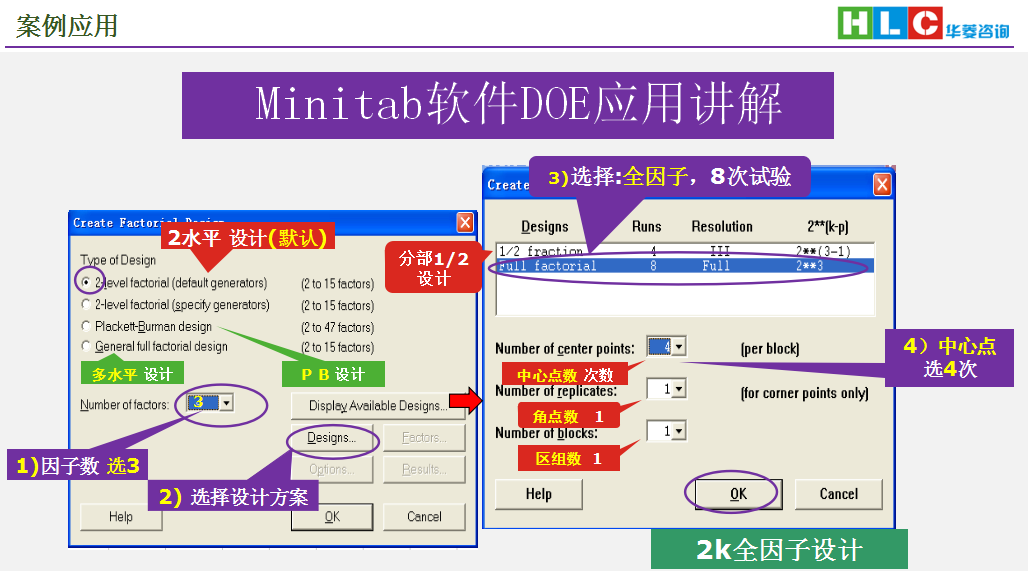Choose General full factorial design option
The height and width of the screenshot is (571, 1031).
tap(87, 347)
